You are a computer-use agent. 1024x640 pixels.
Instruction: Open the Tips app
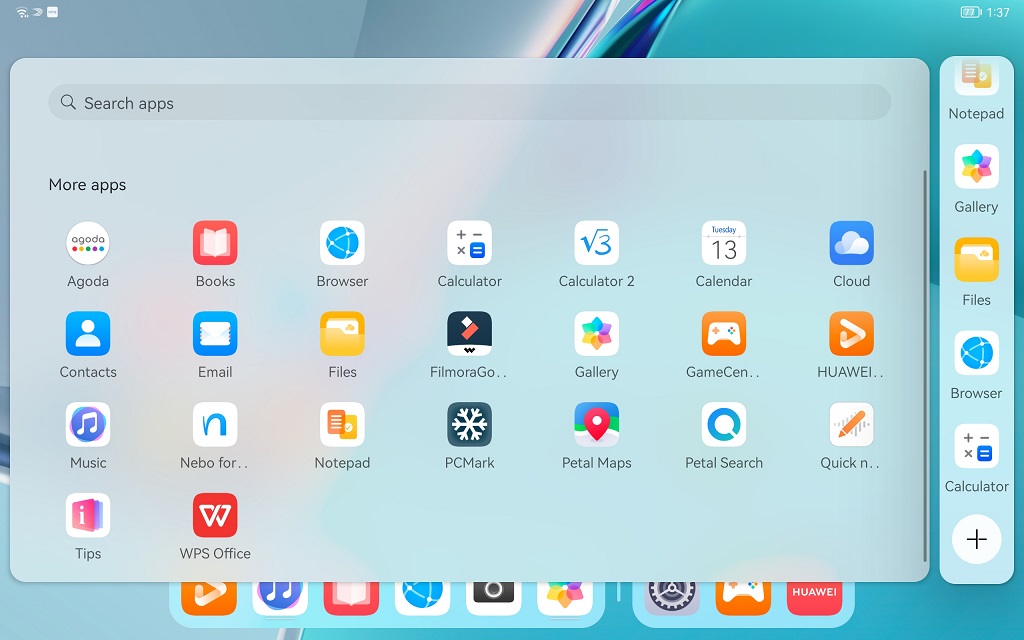point(88,515)
